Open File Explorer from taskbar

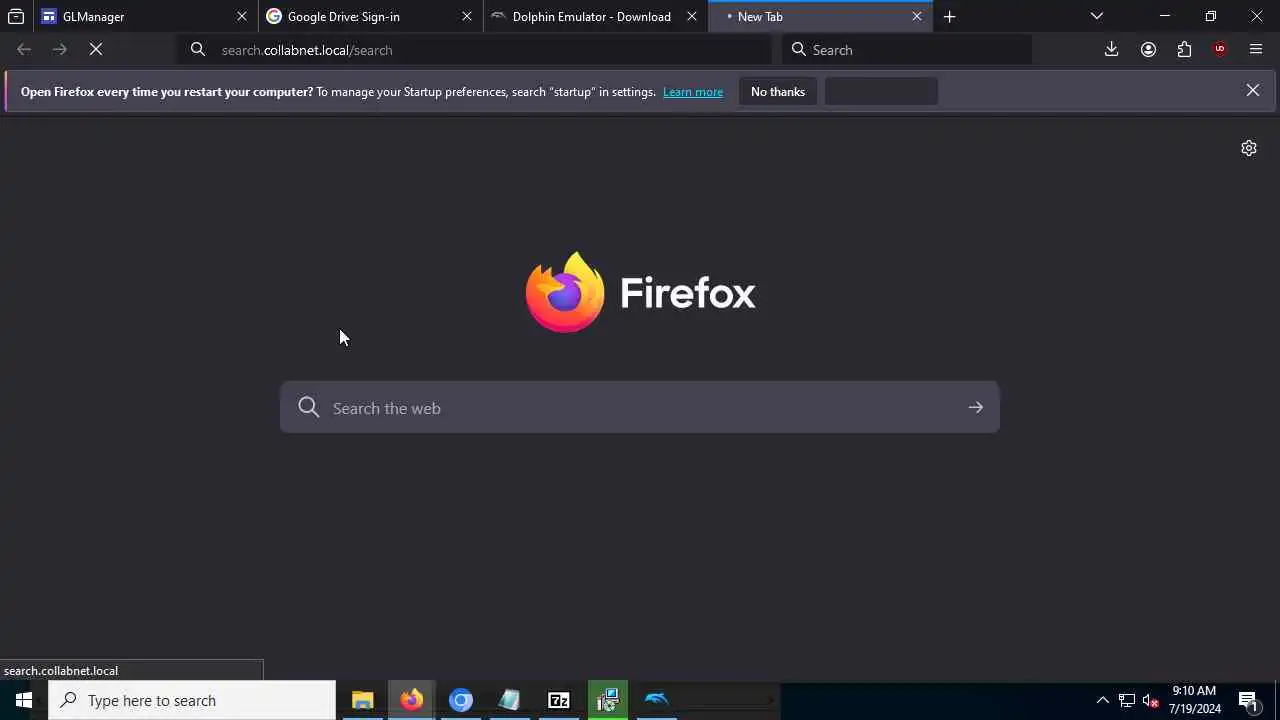(362, 700)
